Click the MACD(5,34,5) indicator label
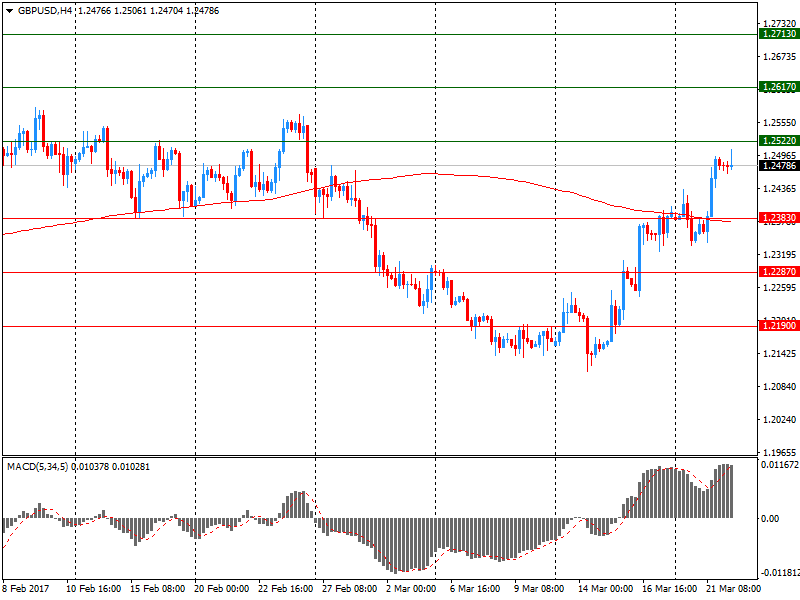This screenshot has height=600, width=800. (x=38, y=467)
